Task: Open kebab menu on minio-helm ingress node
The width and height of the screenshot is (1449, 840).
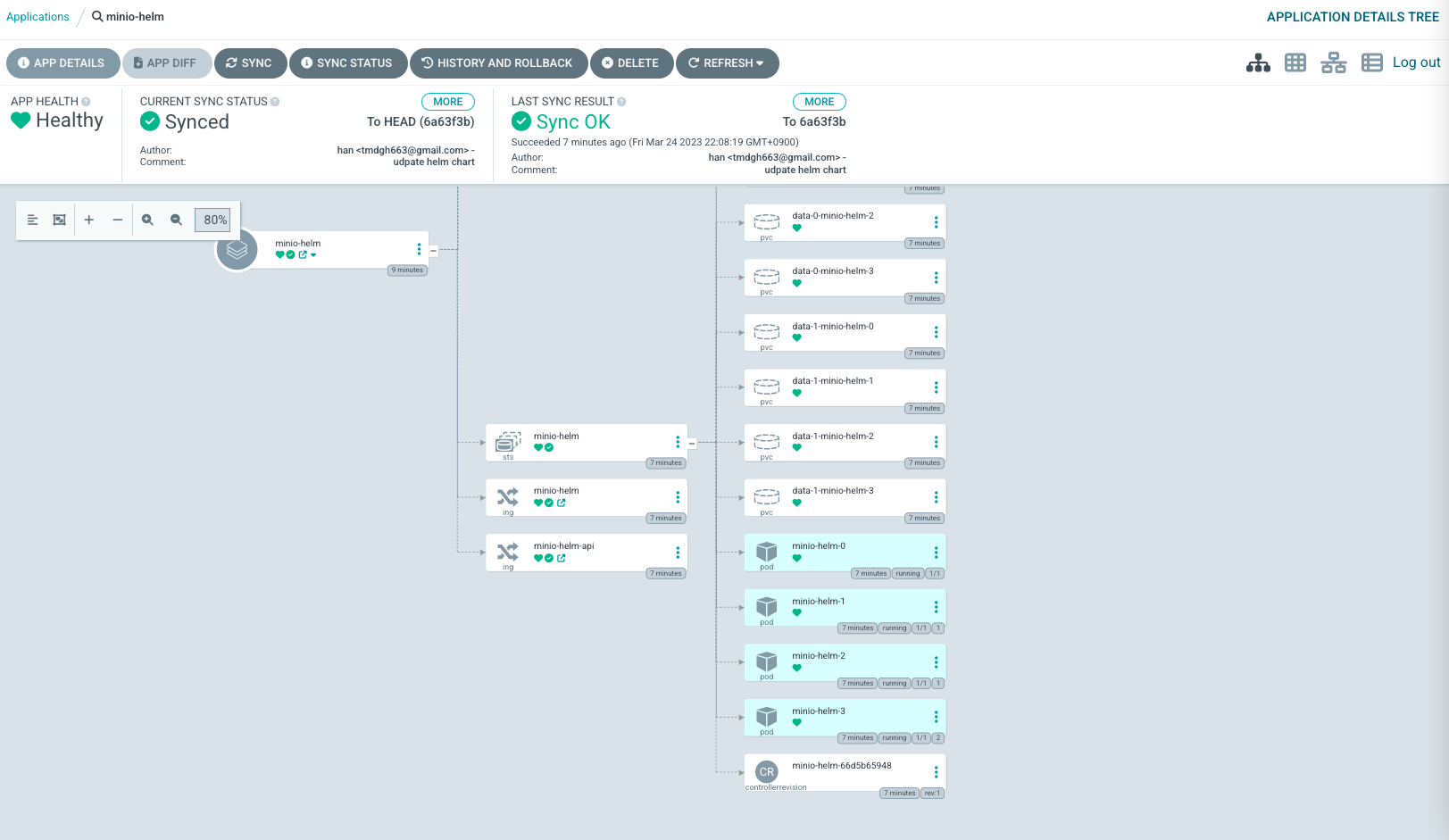Action: (x=678, y=497)
